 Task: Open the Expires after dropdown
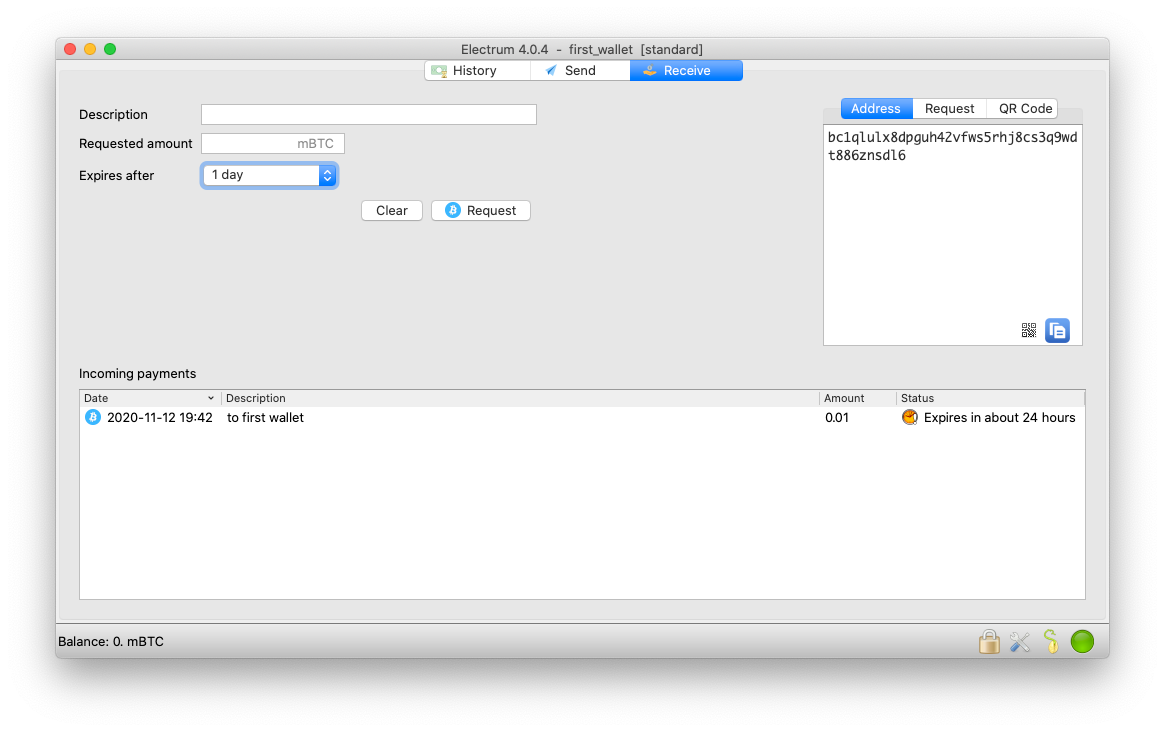(x=269, y=175)
